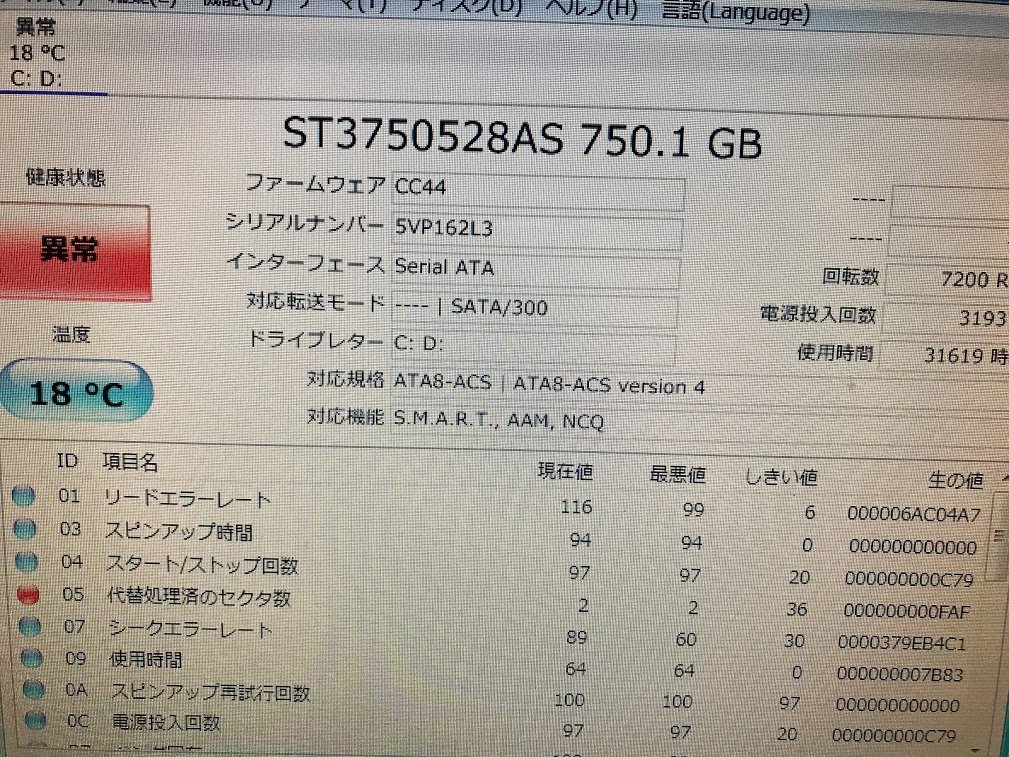Screen dimensions: 1009x757
Task: Click the blue status icon for row 09
Action: coord(32,658)
